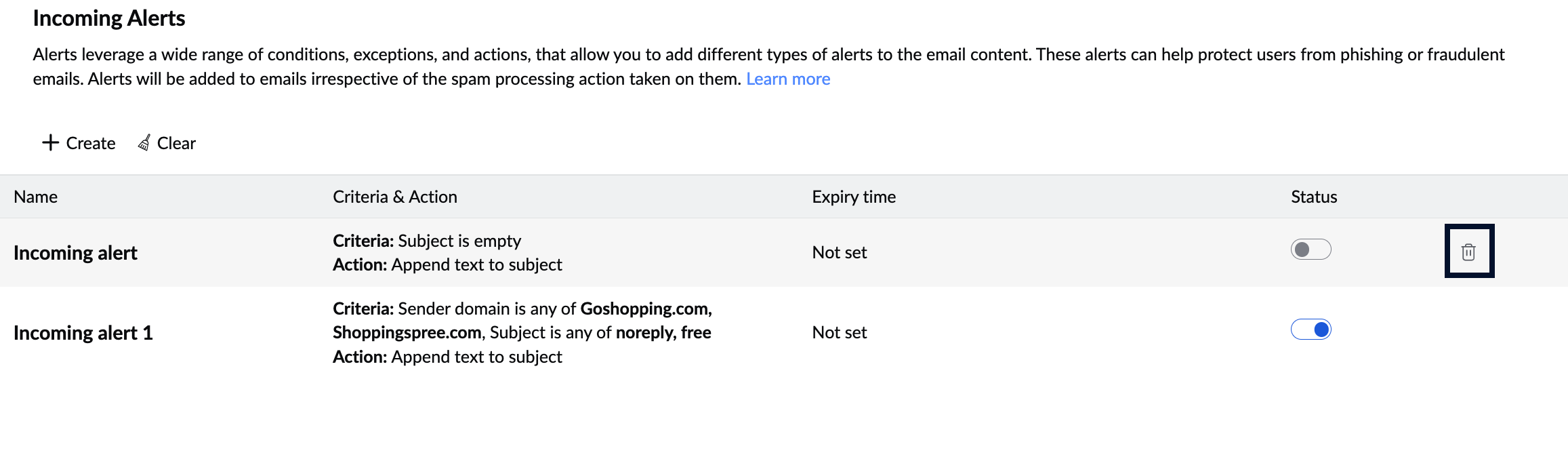This screenshot has height=476, width=1568.
Task: Delete the Incoming alert rule via trash icon
Action: (x=1468, y=252)
